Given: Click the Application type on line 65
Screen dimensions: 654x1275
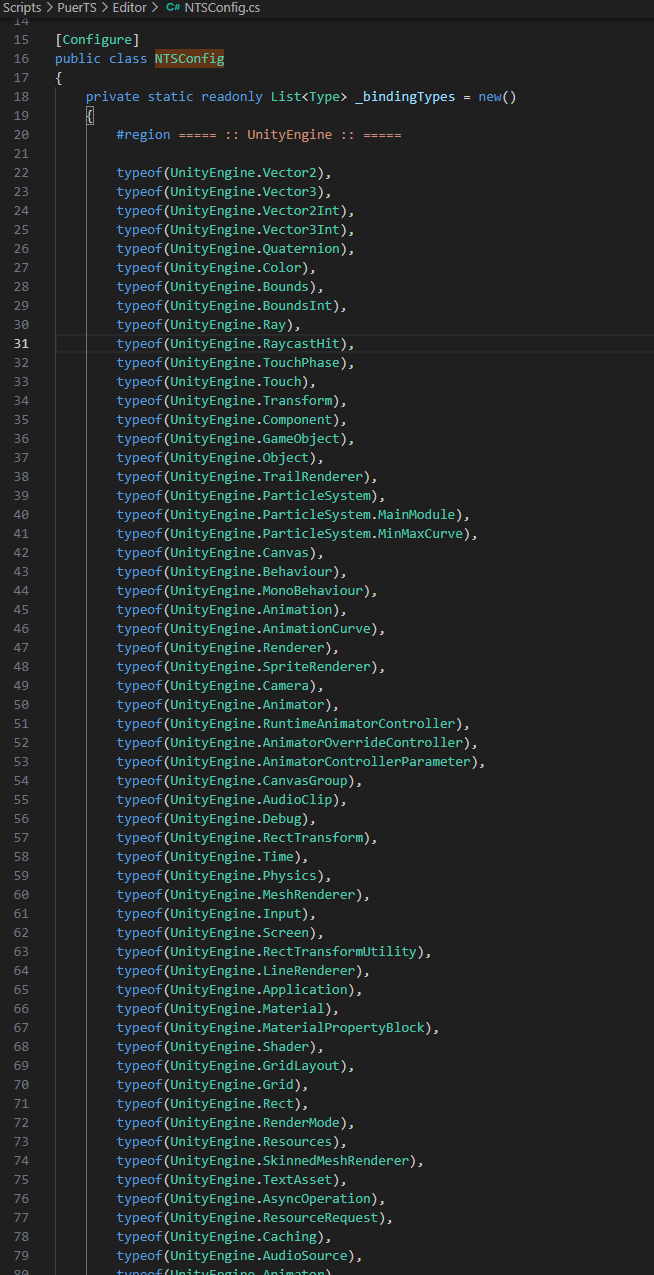Looking at the screenshot, I should (x=304, y=990).
